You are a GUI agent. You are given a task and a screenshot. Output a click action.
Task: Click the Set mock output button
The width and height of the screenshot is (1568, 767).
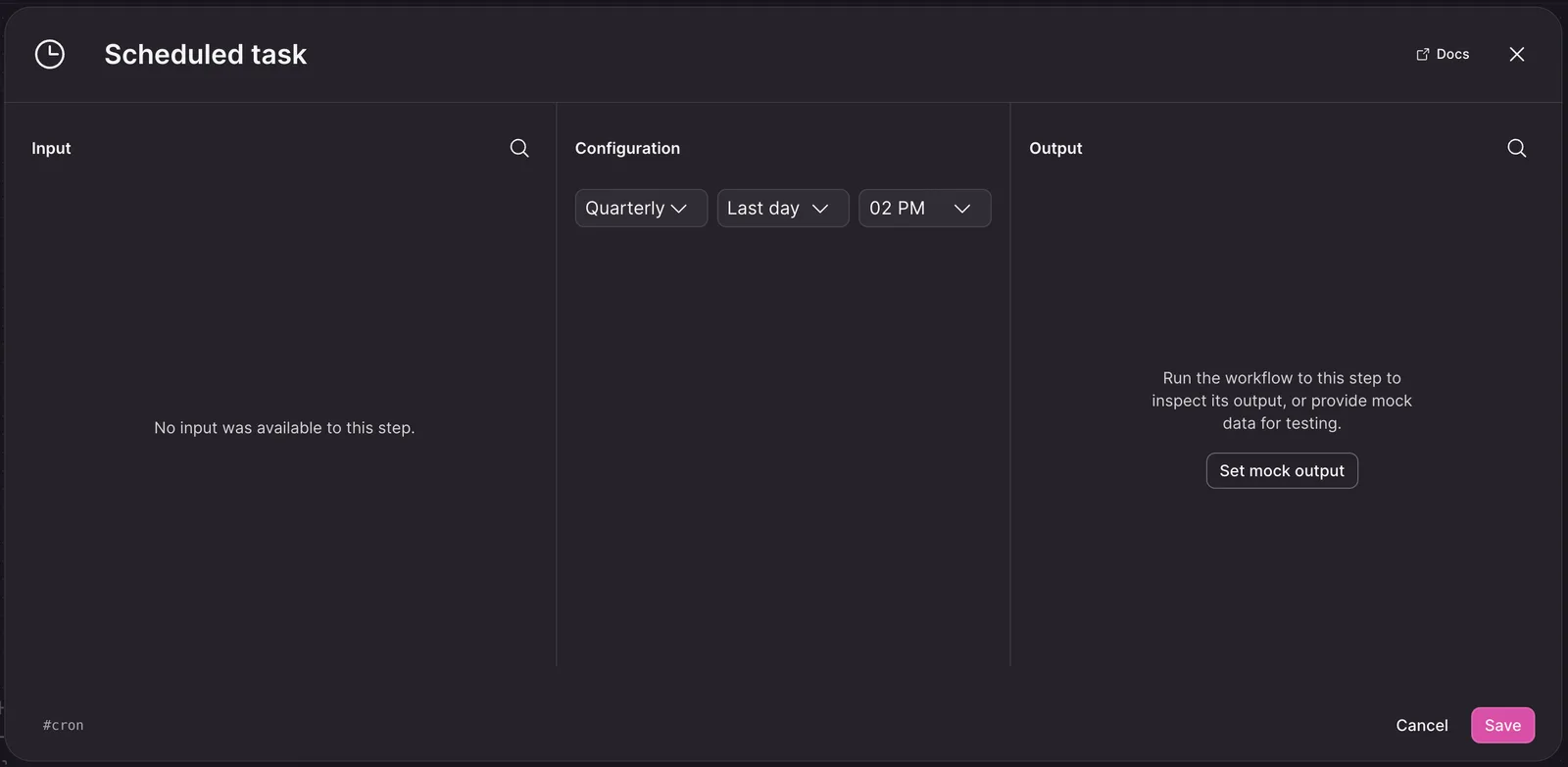click(1282, 470)
